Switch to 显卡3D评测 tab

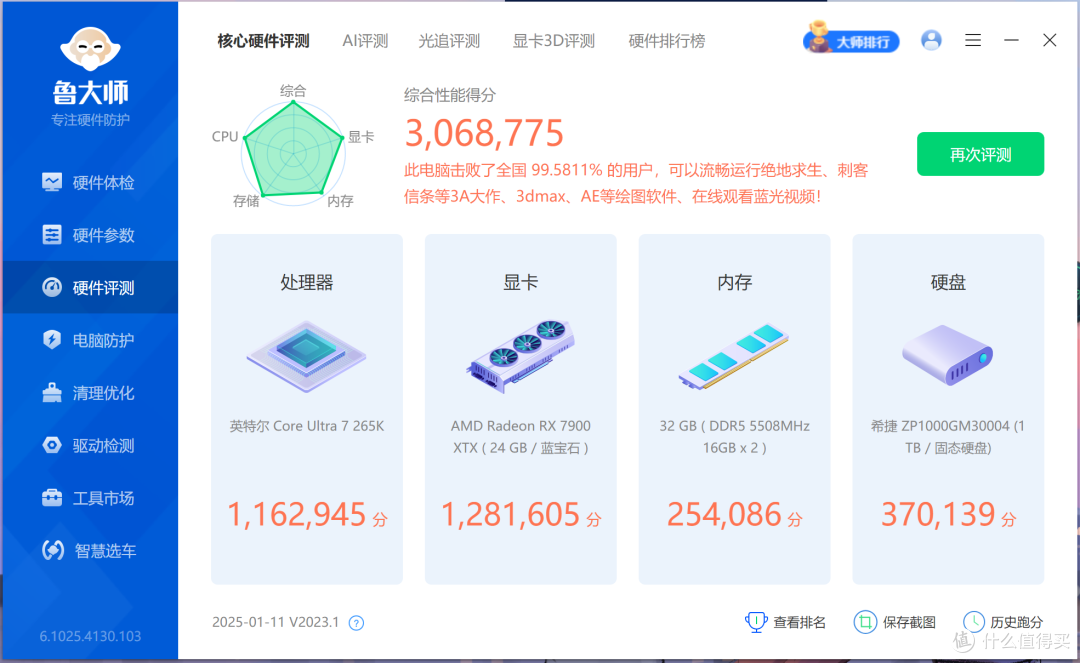[554, 41]
